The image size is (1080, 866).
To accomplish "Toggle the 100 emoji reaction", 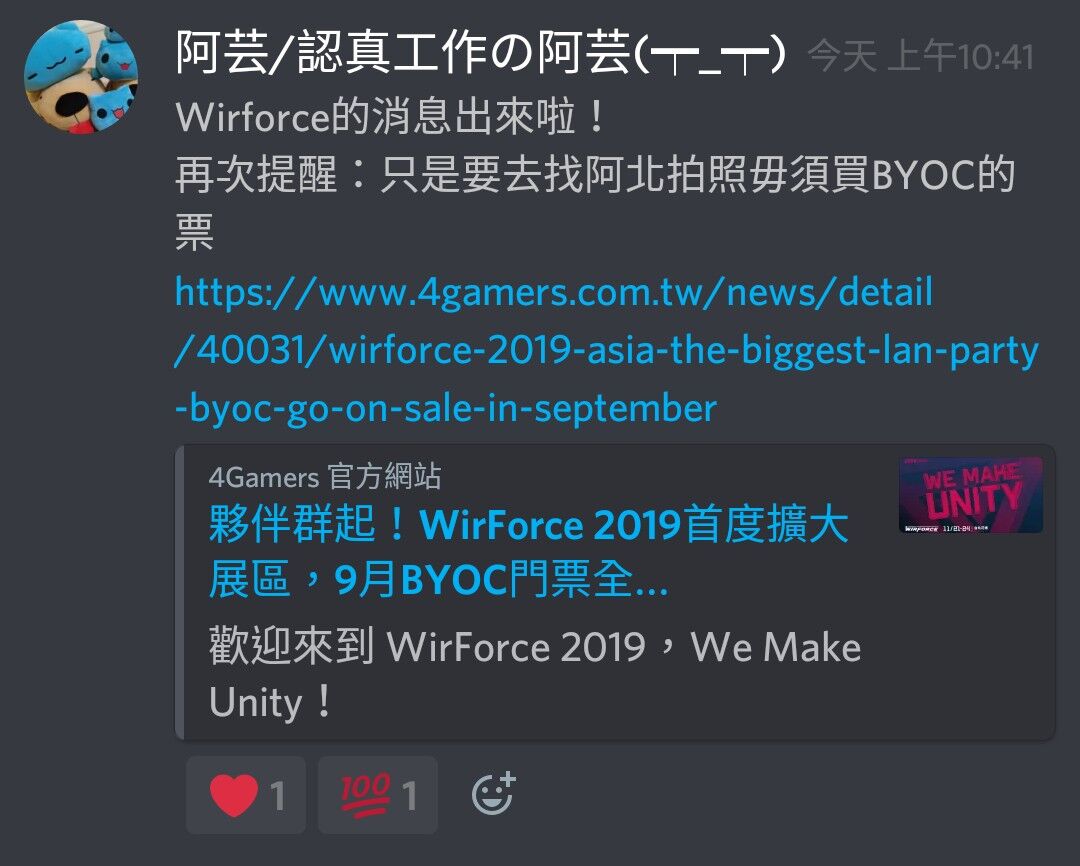I will 377,795.
